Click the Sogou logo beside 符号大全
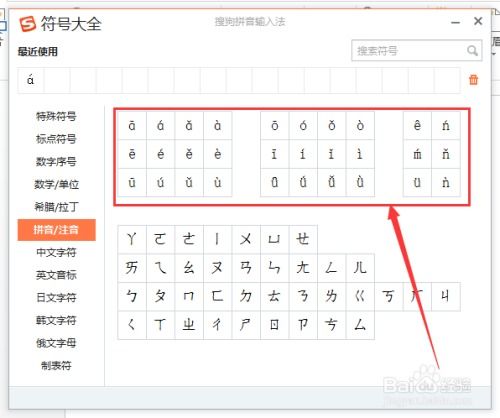This screenshot has height=418, width=500. coord(27,24)
